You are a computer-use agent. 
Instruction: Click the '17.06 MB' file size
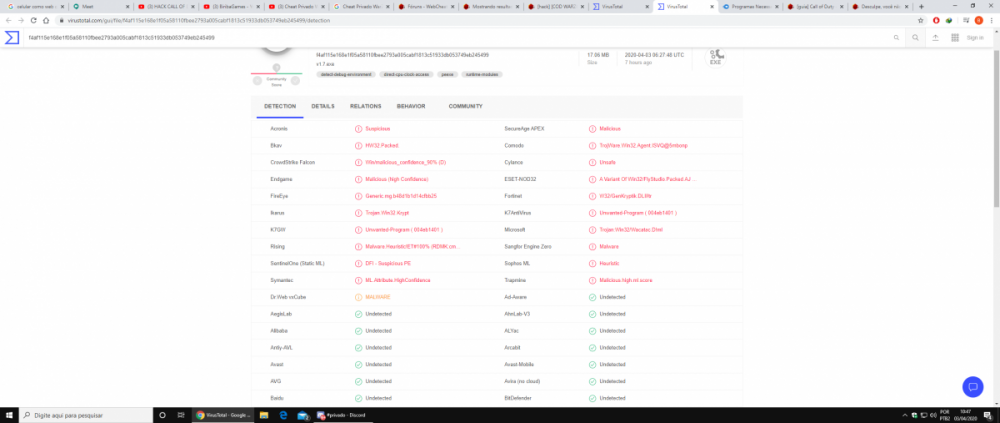[x=598, y=55]
